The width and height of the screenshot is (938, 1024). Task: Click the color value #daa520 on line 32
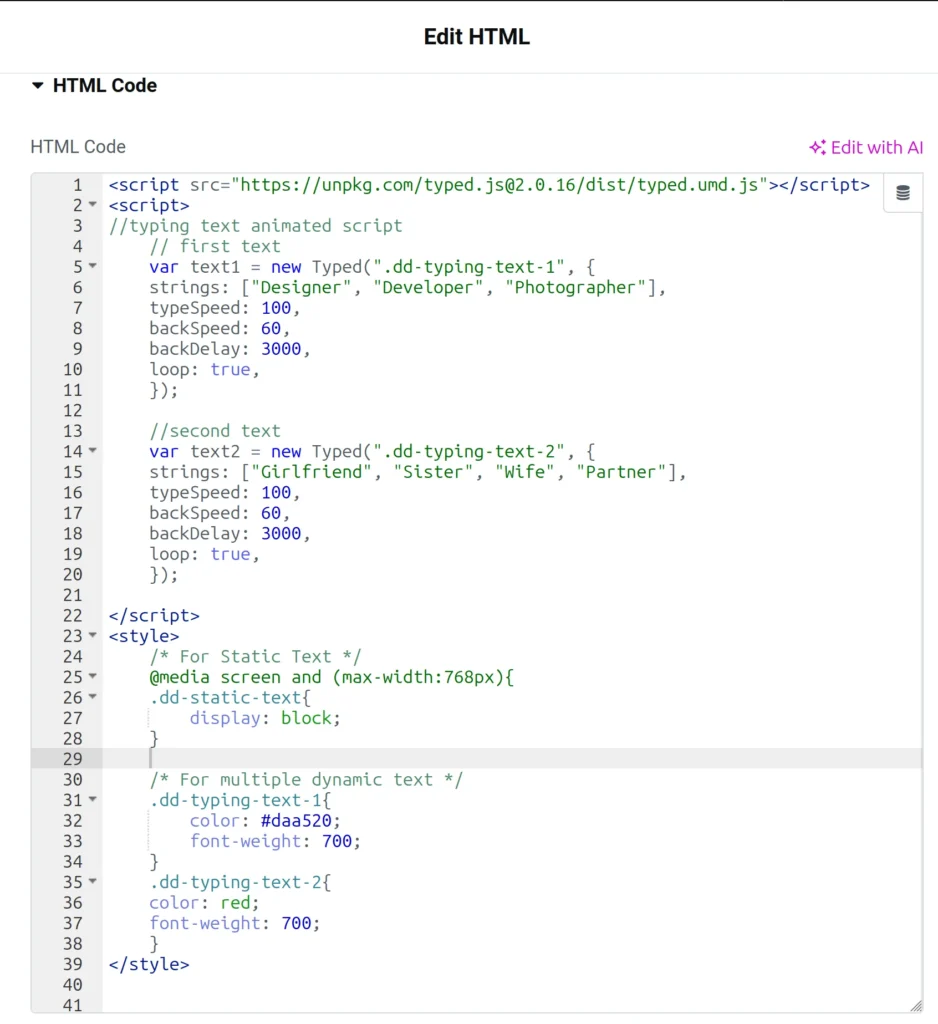click(296, 821)
